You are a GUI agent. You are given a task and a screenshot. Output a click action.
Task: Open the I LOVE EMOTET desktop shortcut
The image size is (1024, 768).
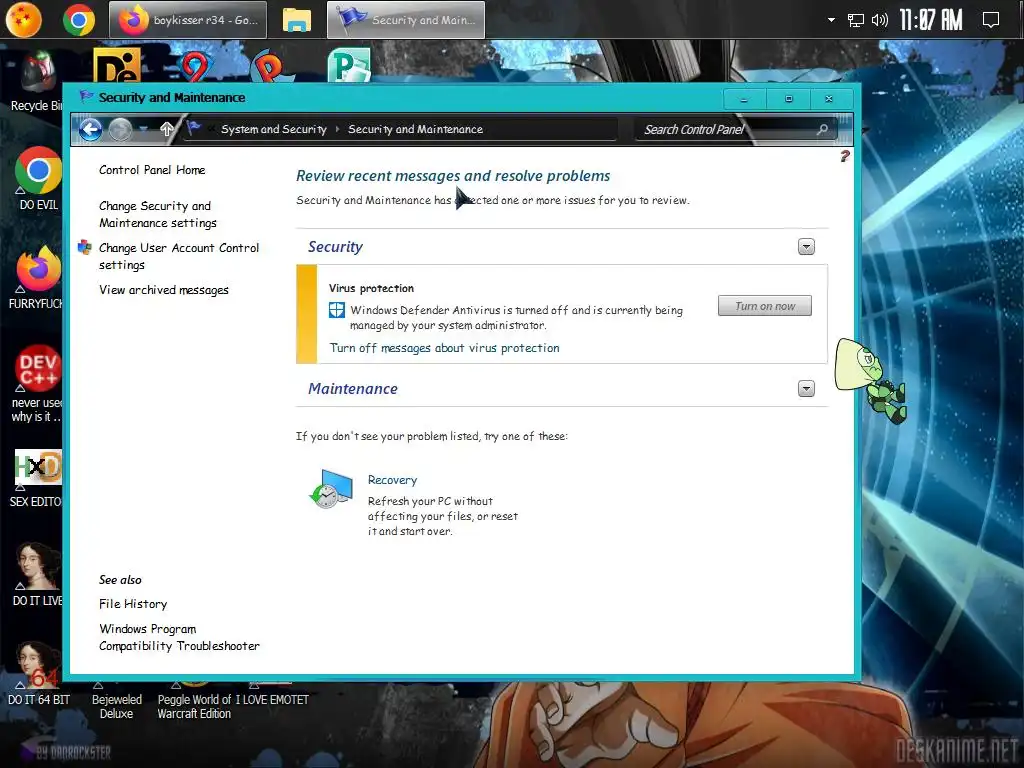pos(272,693)
